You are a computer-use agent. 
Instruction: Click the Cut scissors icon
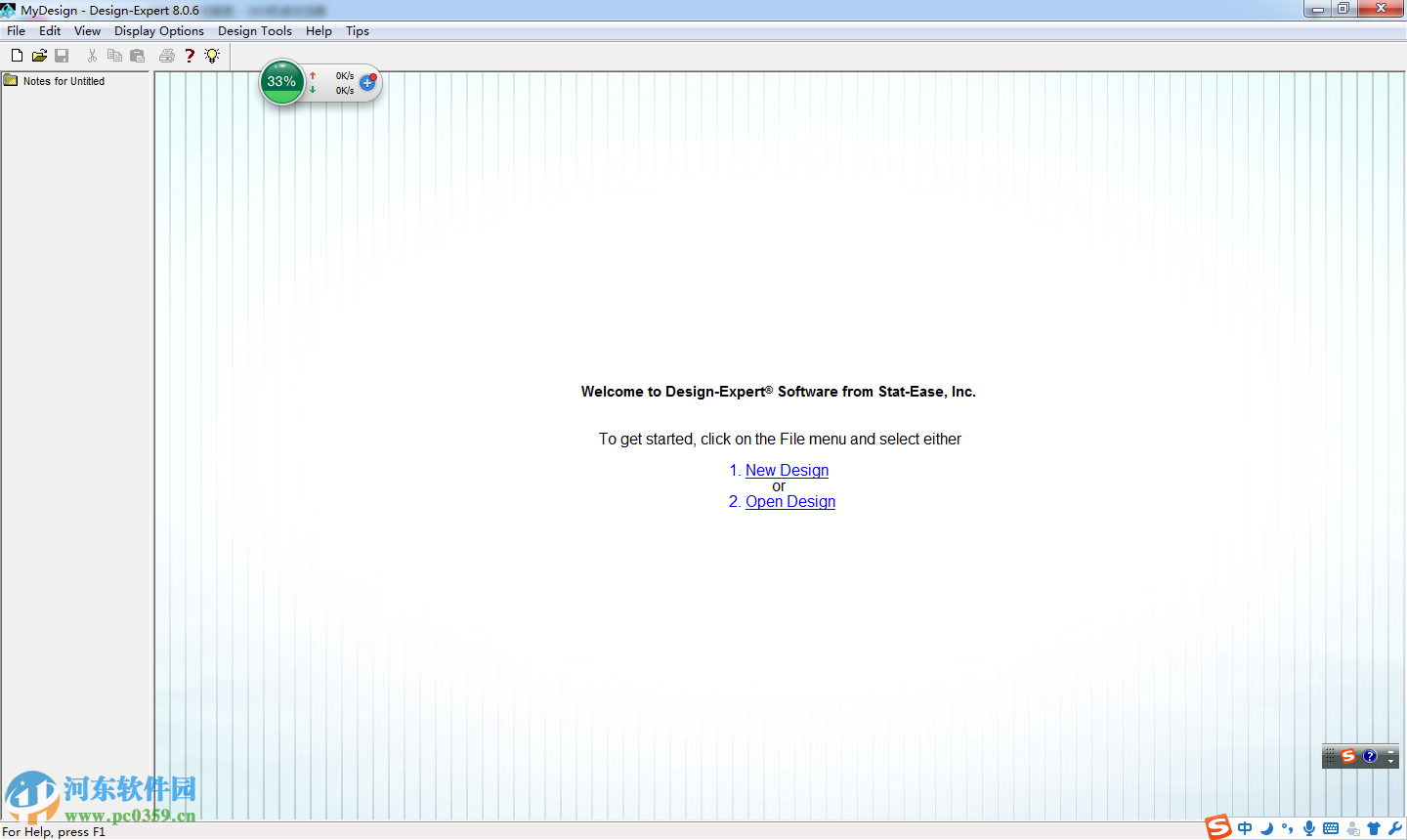coord(92,56)
